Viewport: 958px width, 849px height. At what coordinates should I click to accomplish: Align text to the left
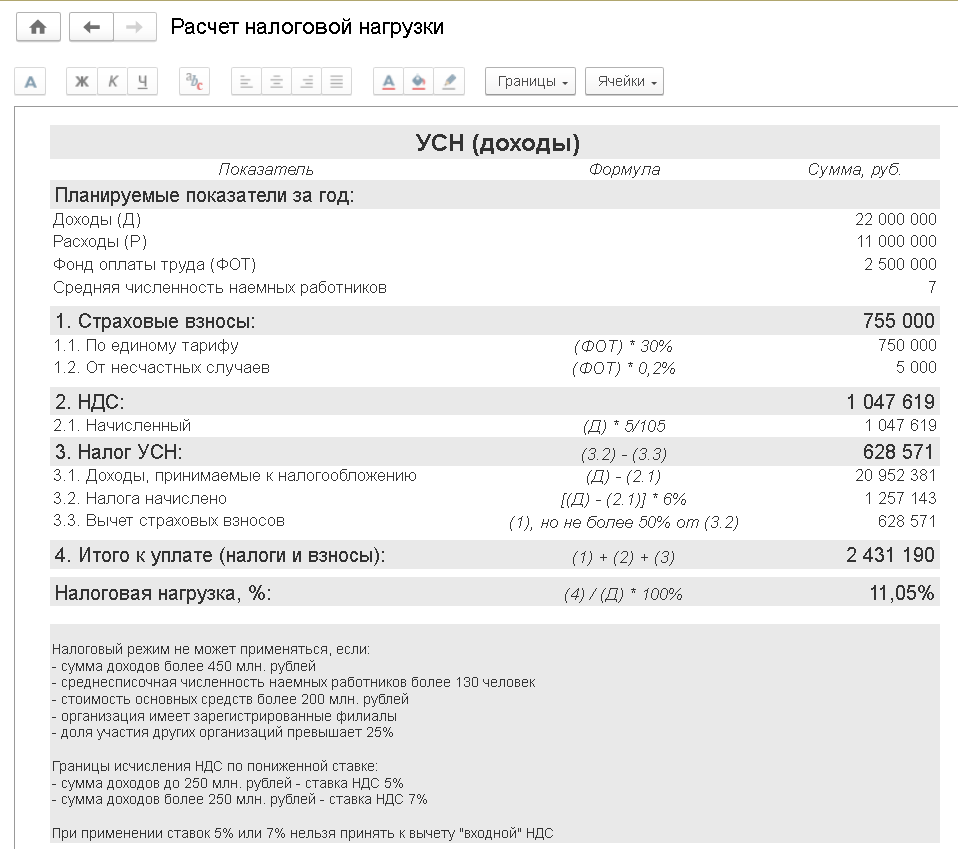[x=246, y=82]
